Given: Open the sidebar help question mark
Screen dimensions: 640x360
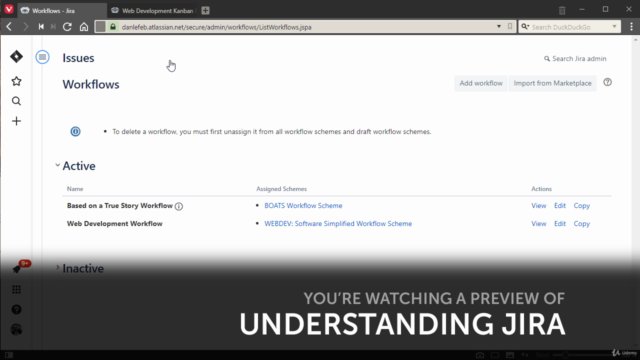Looking at the screenshot, I should point(16,309).
